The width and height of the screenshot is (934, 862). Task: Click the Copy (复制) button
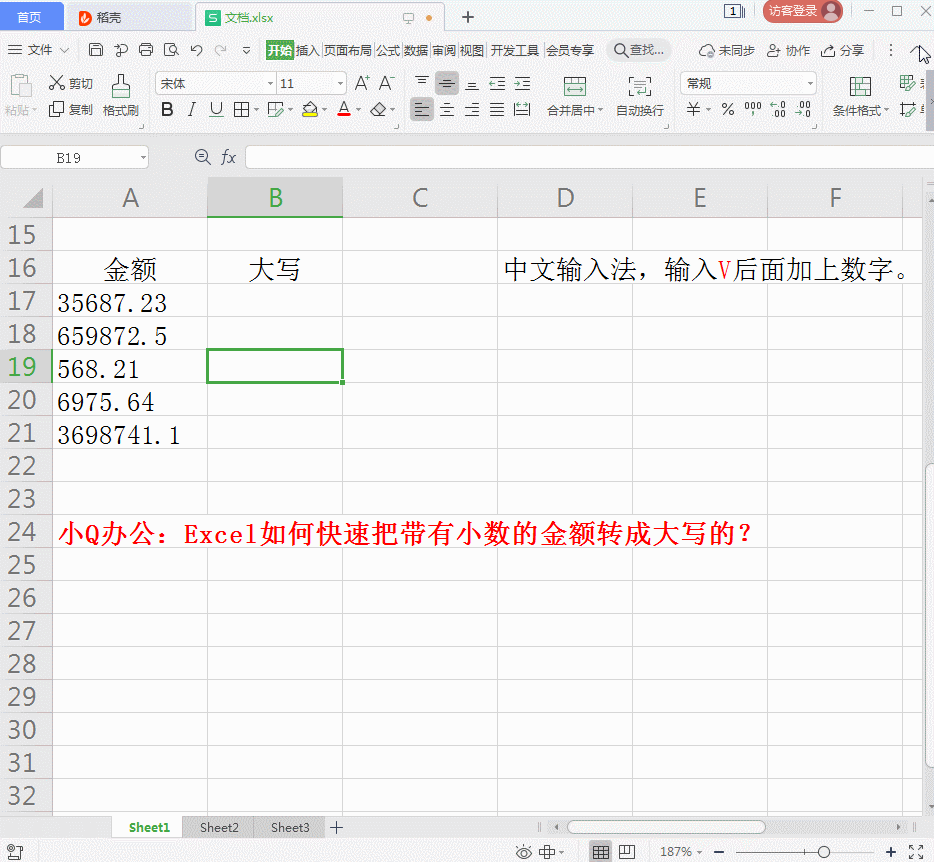click(x=71, y=110)
